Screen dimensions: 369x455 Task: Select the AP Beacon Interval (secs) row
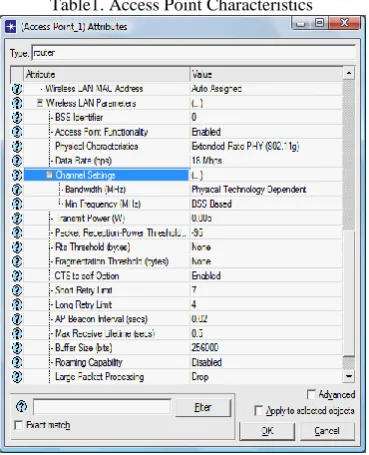tap(177, 319)
